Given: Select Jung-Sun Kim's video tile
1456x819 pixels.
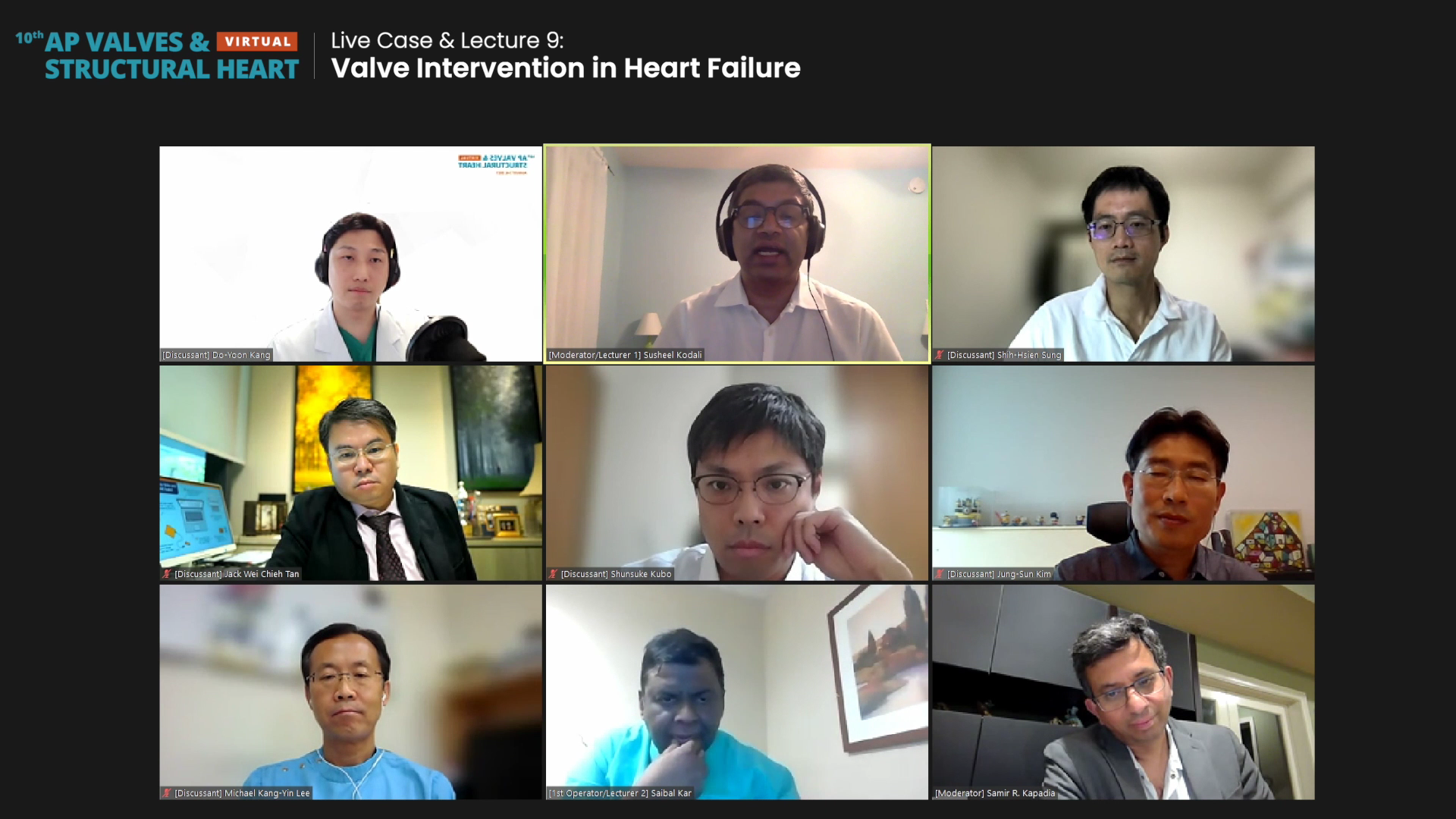Looking at the screenshot, I should pyautogui.click(x=1123, y=473).
